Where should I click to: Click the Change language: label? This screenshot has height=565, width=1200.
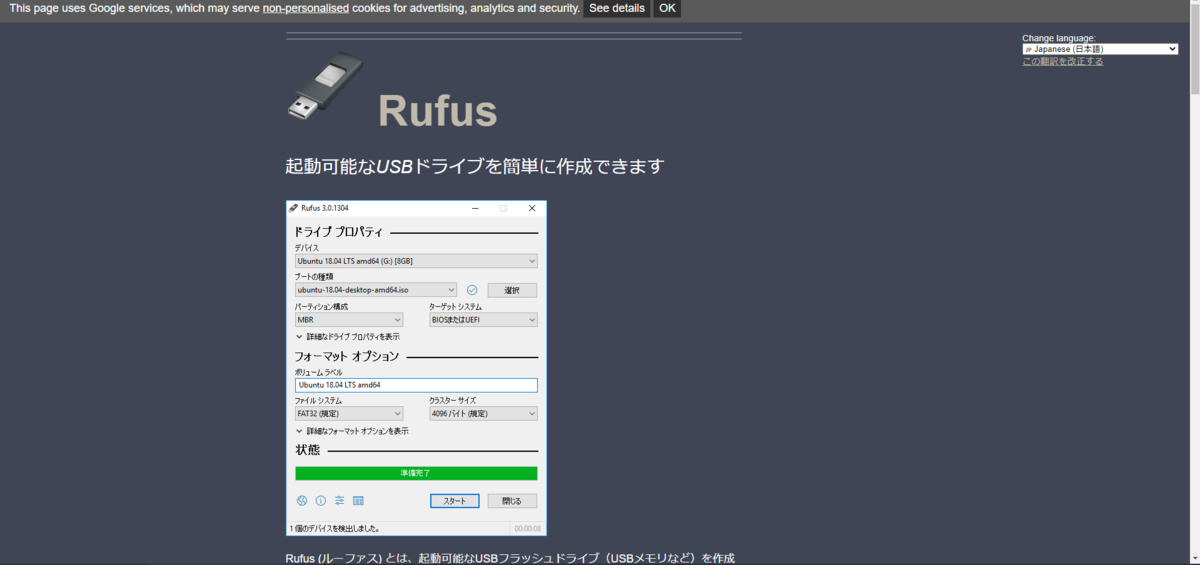1059,38
